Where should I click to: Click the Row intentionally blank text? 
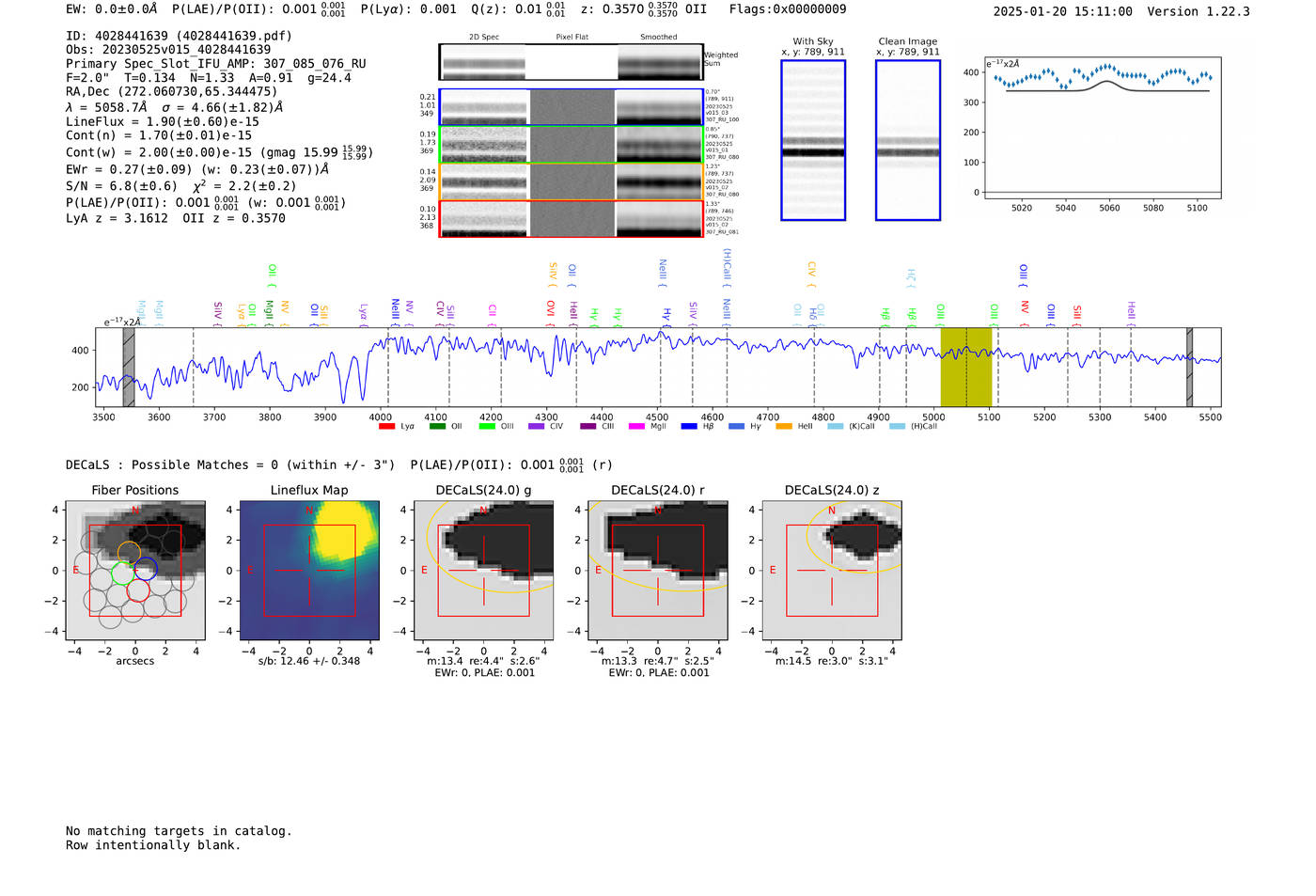tap(153, 845)
